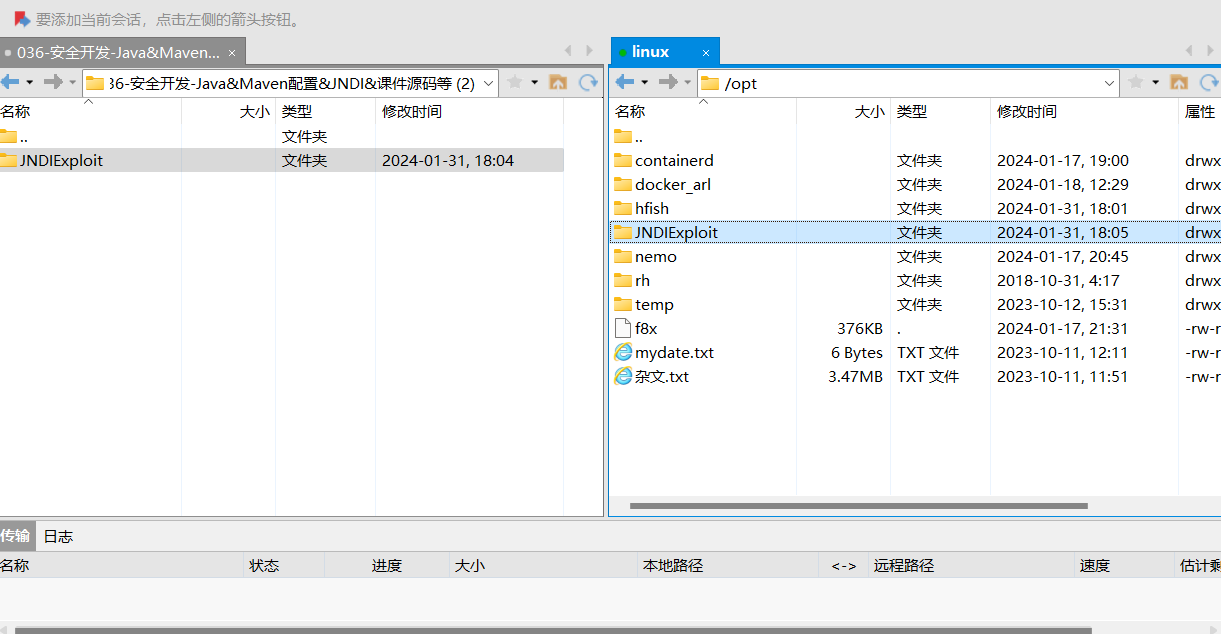This screenshot has width=1221, height=634.
Task: Close the 036-安全开发-Java&Maven tab
Action: [232, 52]
